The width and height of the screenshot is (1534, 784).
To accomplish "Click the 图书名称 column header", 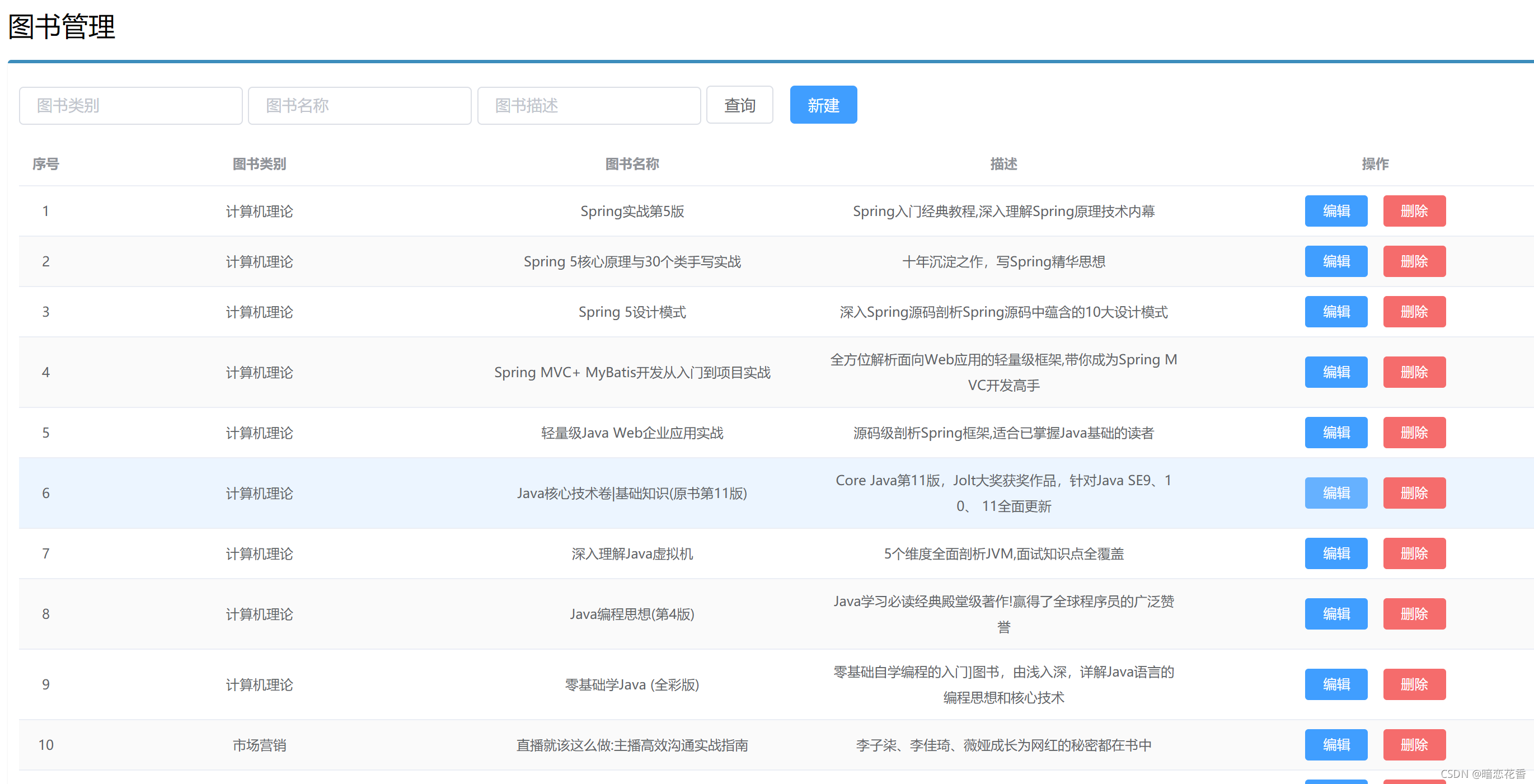I will tap(632, 164).
